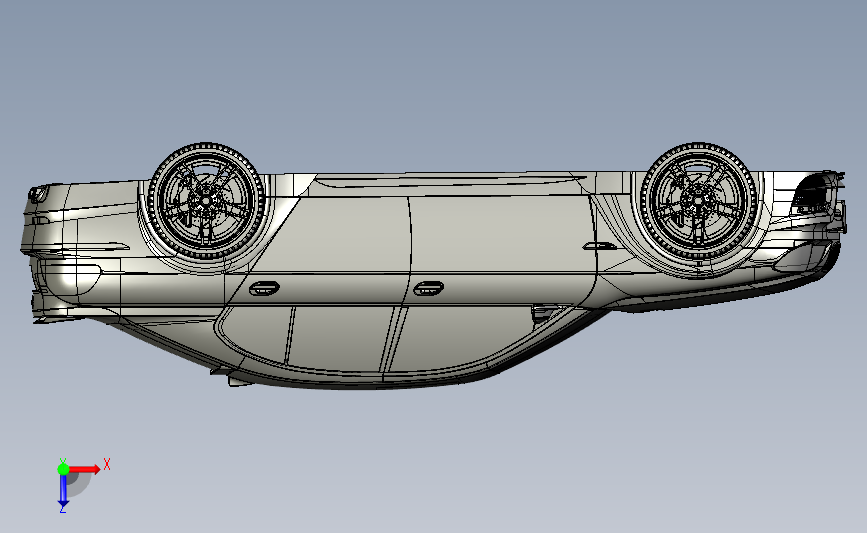867x533 pixels.
Task: Click the blue Z axis arrow of triad
Action: tap(63, 491)
